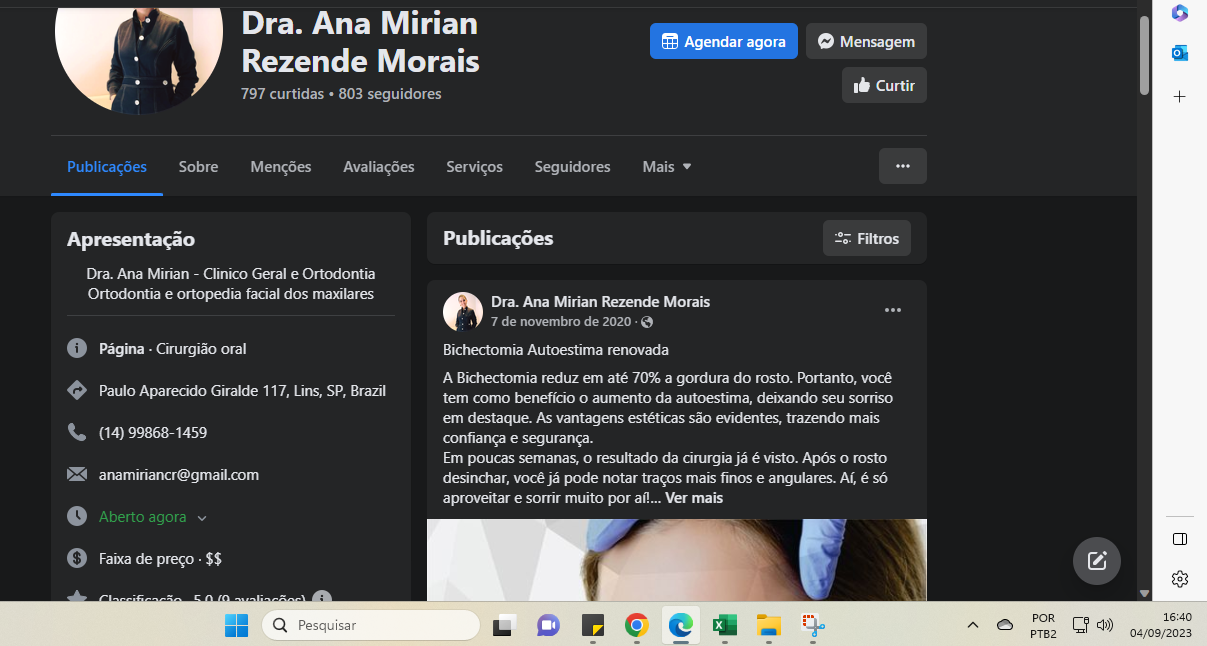Open Copilot icon in Edge sidebar
Screen dimensions: 1207x646
1179,13
